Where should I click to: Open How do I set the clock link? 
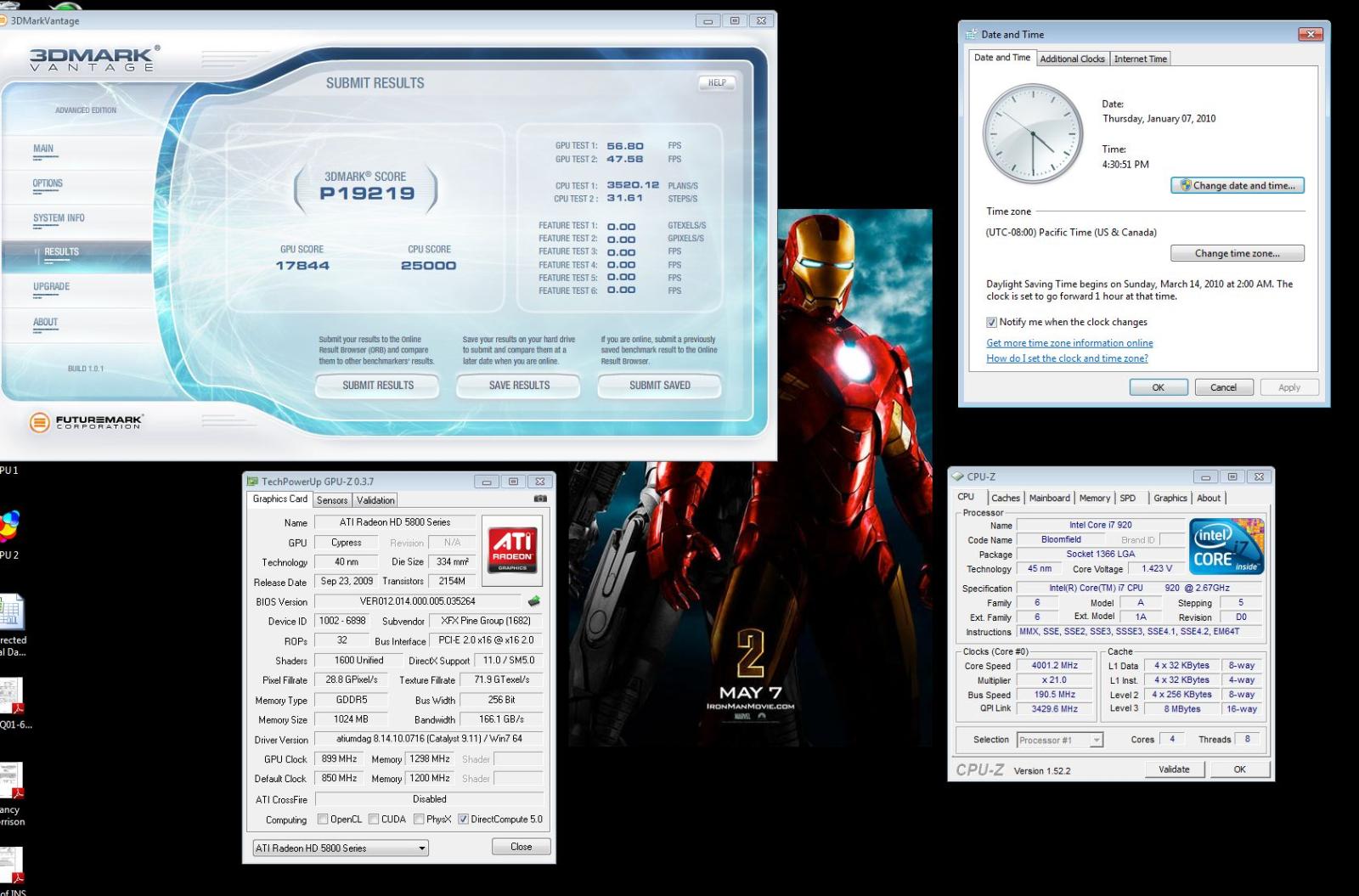(x=1067, y=358)
